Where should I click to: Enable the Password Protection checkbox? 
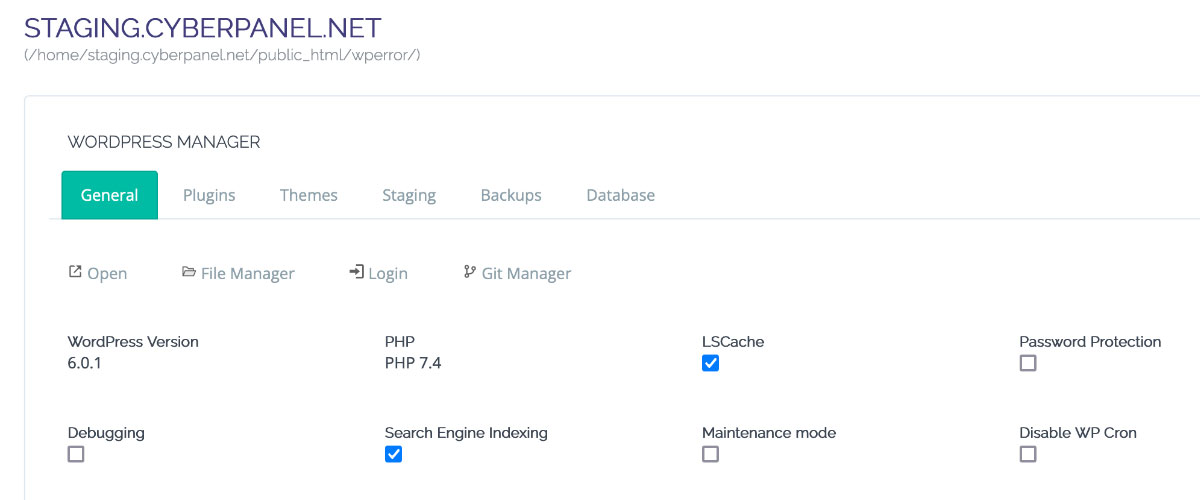pos(1028,363)
